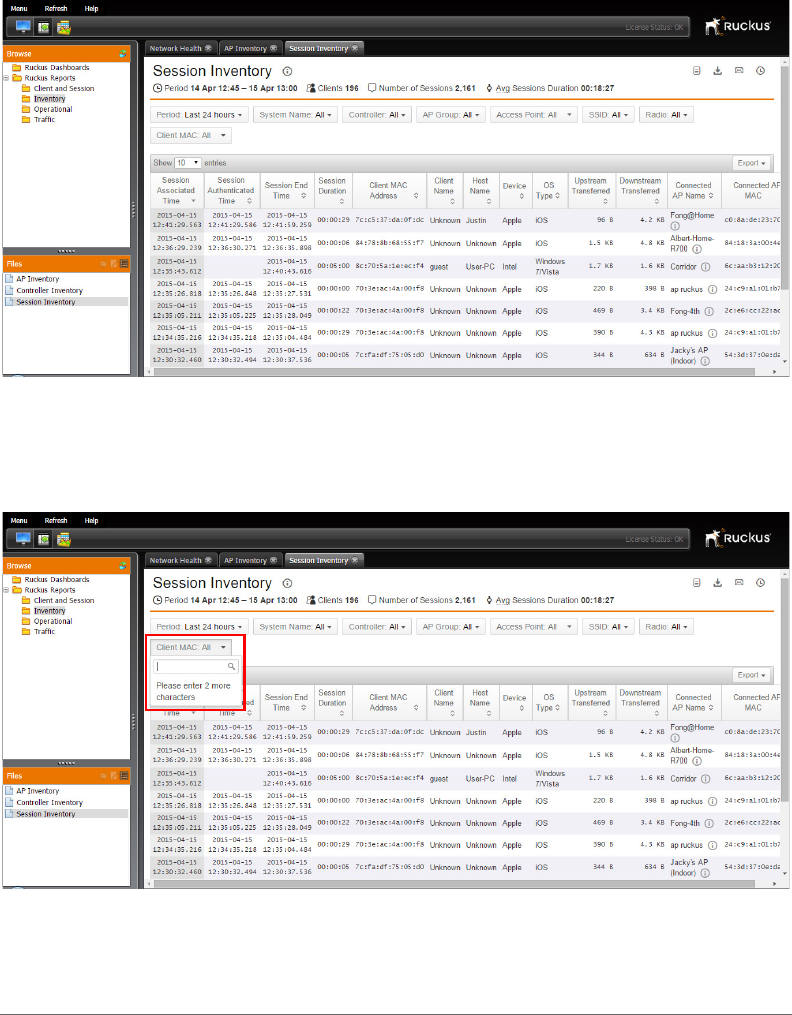
Task: Click the schedule clock icon in lower screenshot
Action: tap(760, 583)
